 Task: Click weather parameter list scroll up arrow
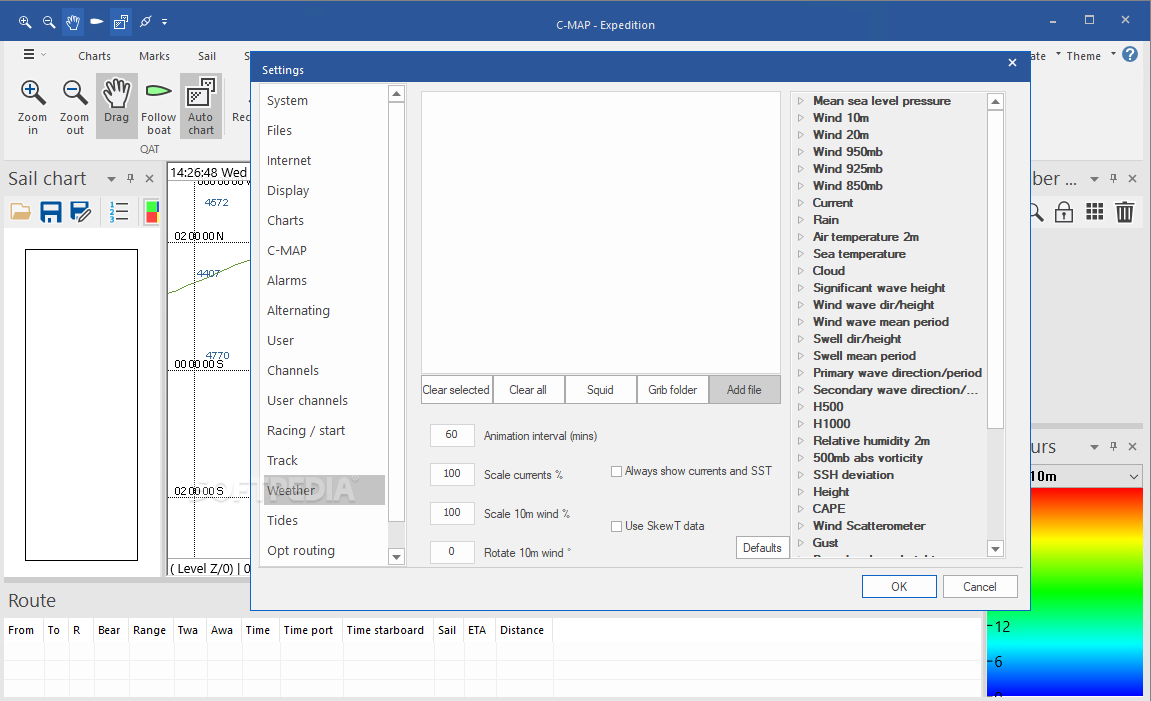995,102
